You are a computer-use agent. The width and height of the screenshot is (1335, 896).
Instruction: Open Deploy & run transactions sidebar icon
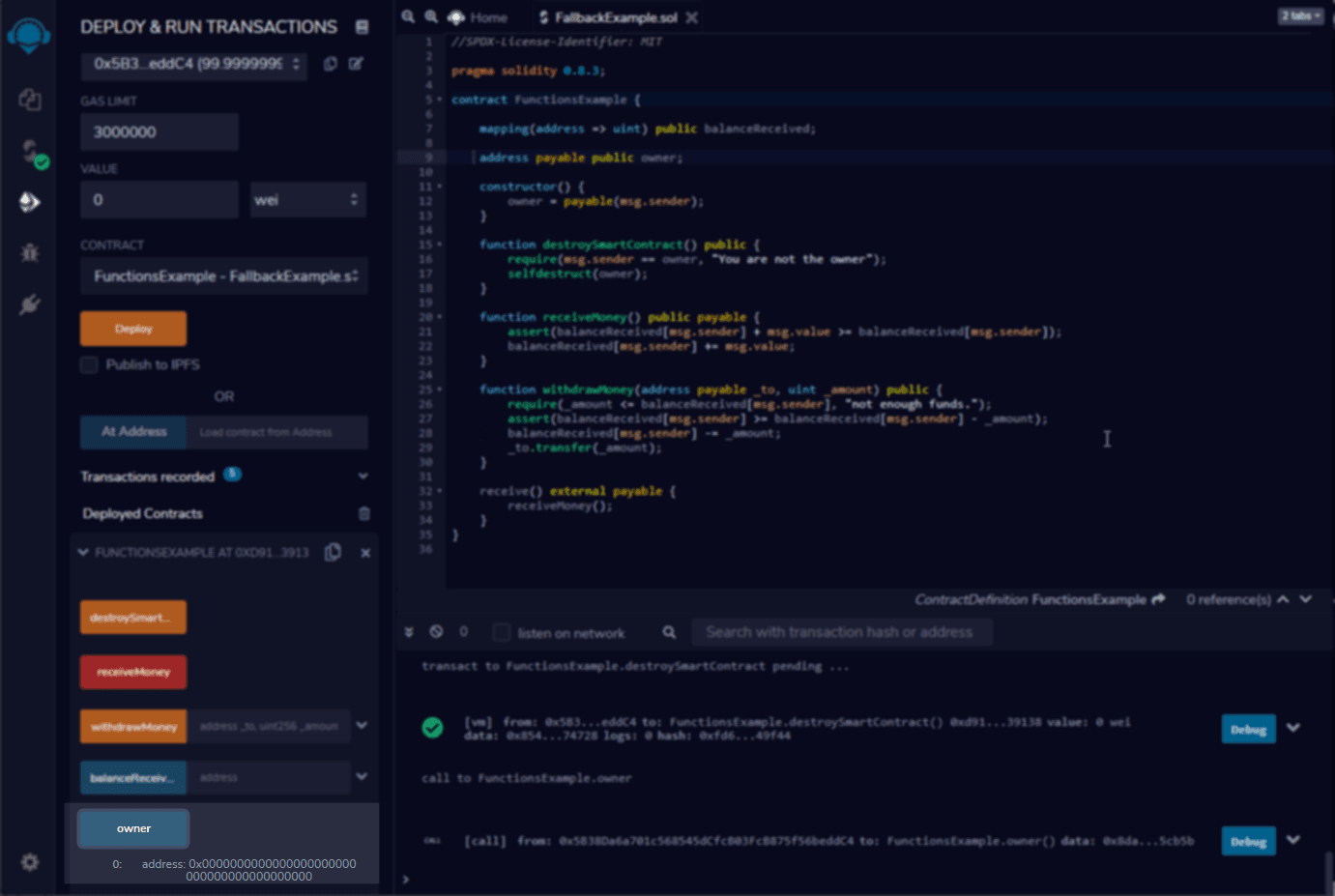click(30, 202)
